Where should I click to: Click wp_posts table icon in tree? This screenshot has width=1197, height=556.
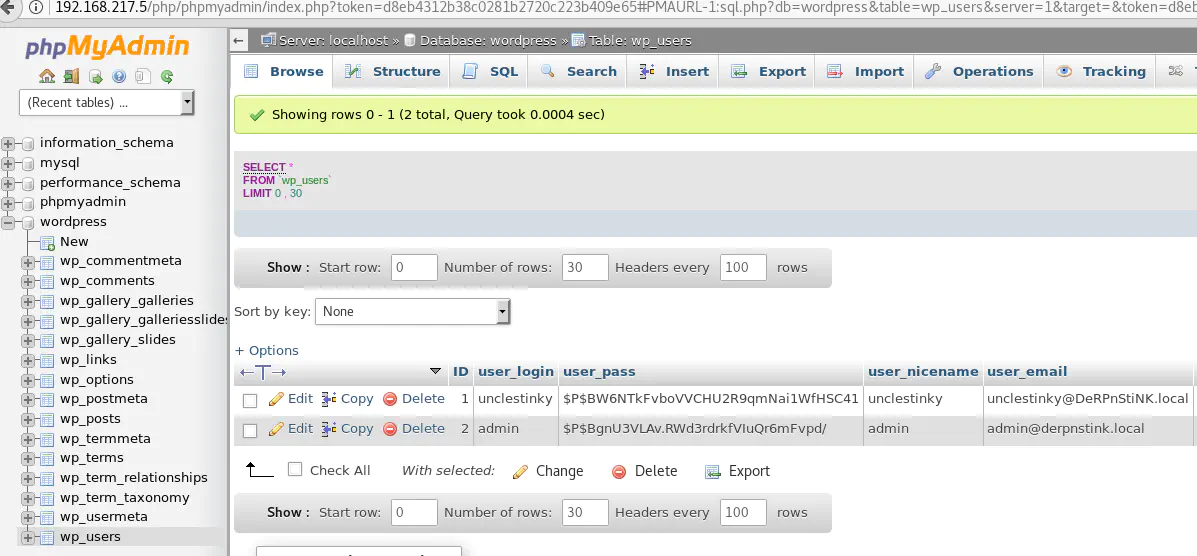(x=47, y=419)
